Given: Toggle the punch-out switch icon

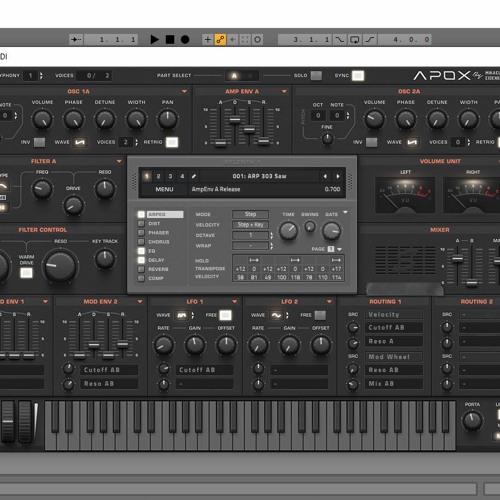Looking at the screenshot, I should tap(370, 40).
